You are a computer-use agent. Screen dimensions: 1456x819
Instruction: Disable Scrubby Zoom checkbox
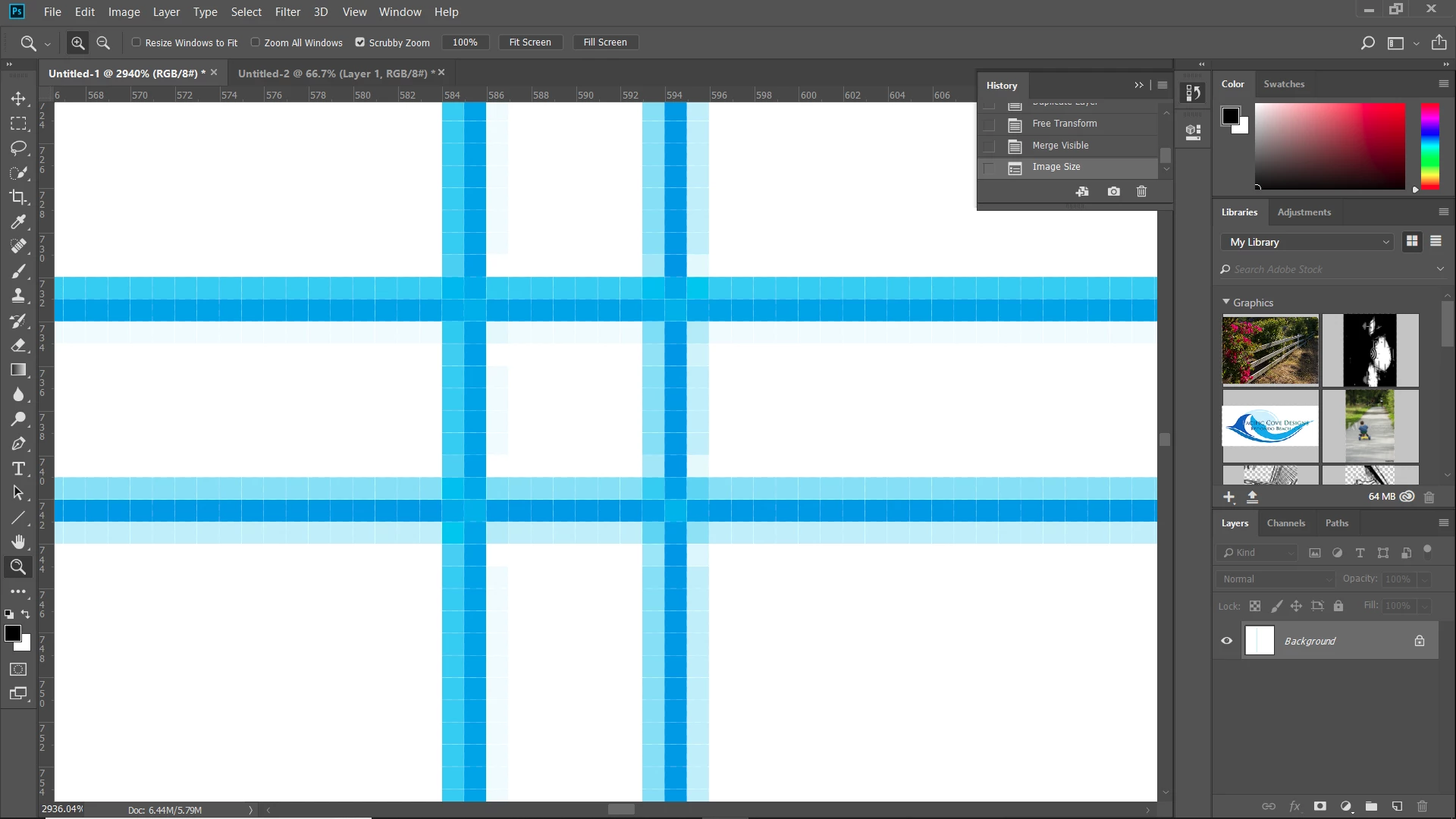pyautogui.click(x=360, y=42)
